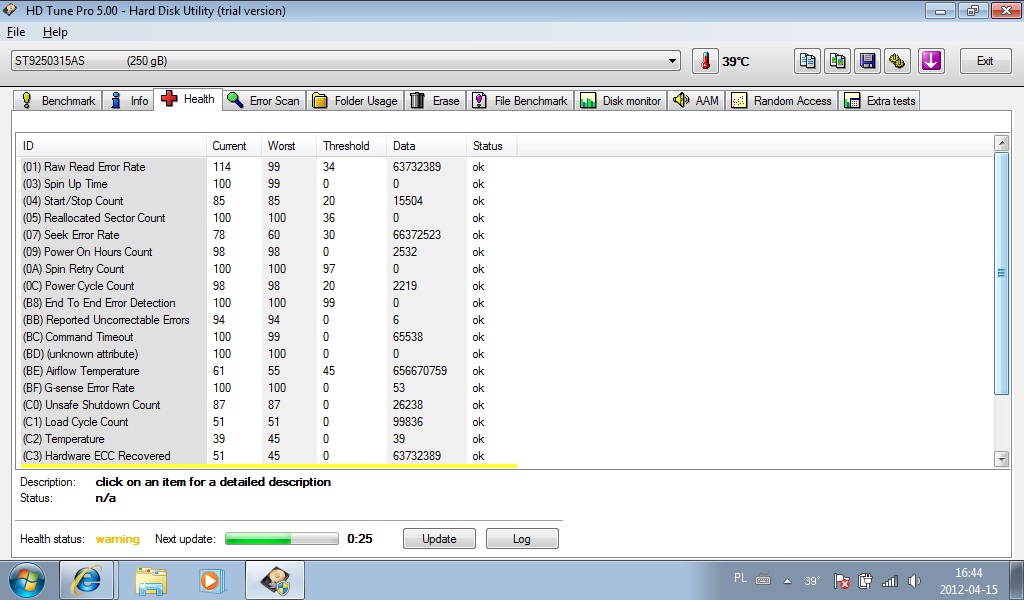
Task: Switch to the Info tab
Action: point(128,101)
